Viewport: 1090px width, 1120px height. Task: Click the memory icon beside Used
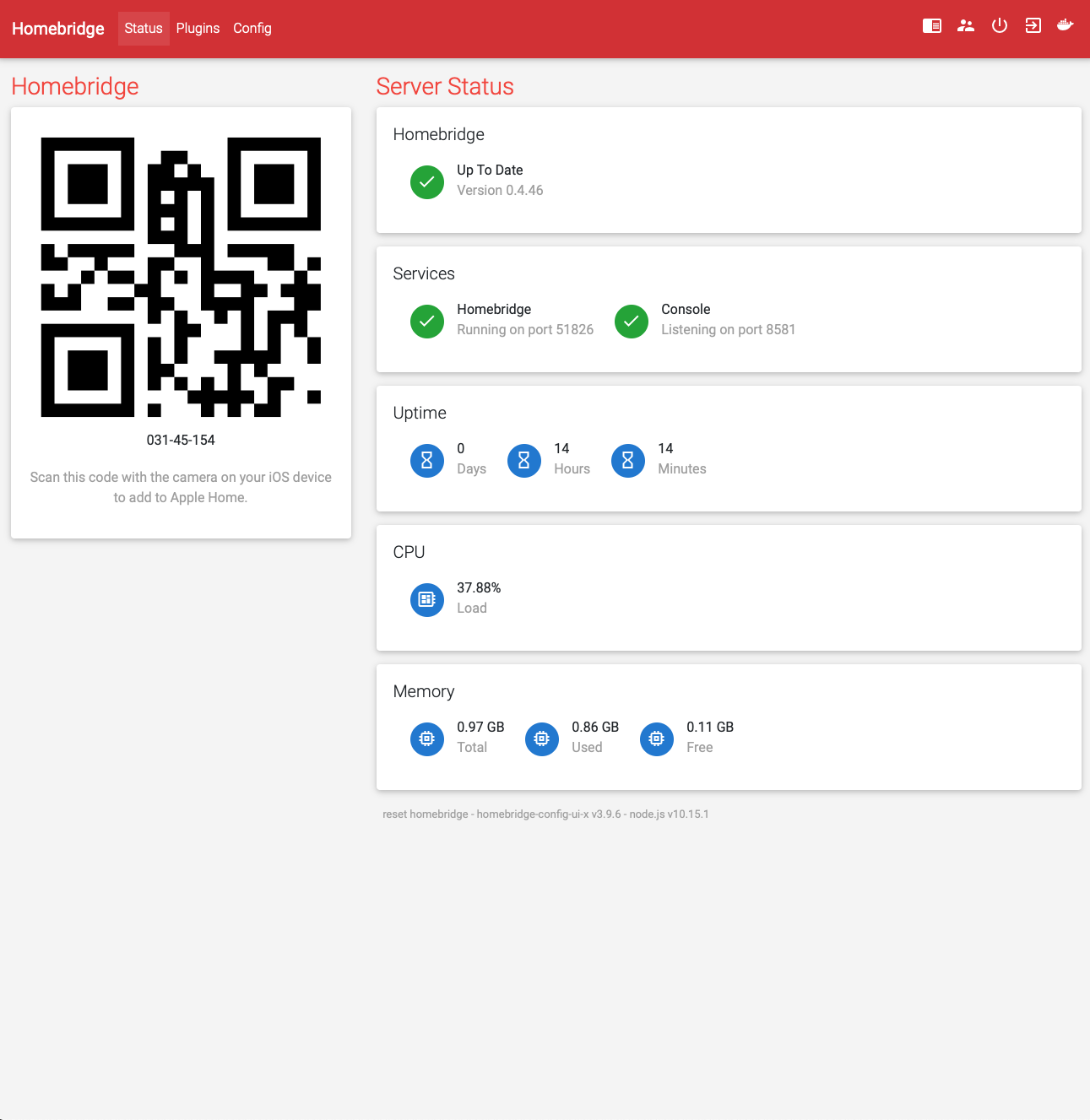542,739
